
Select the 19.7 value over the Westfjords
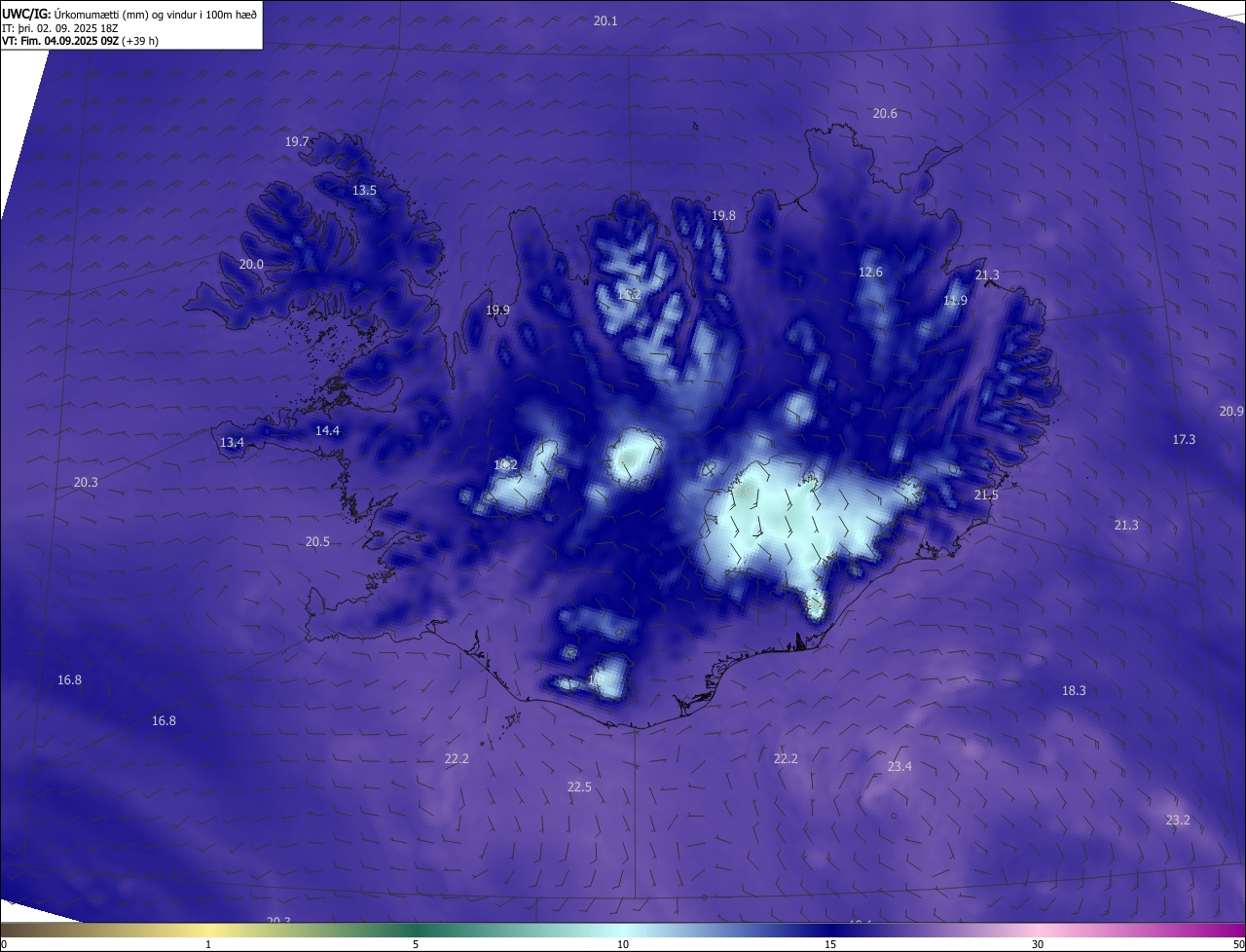point(297,142)
